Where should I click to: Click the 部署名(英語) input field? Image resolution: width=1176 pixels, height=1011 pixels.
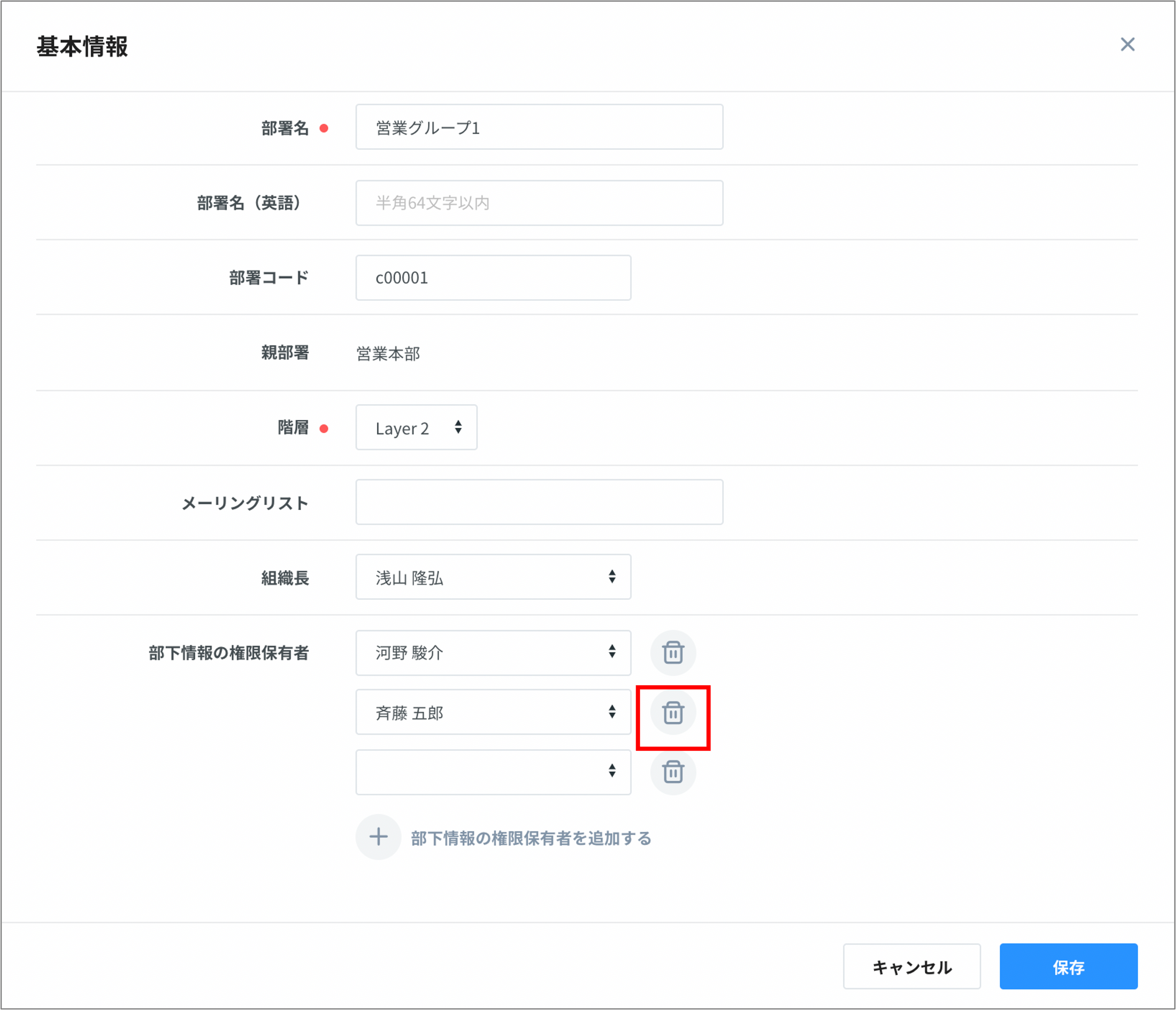click(539, 203)
